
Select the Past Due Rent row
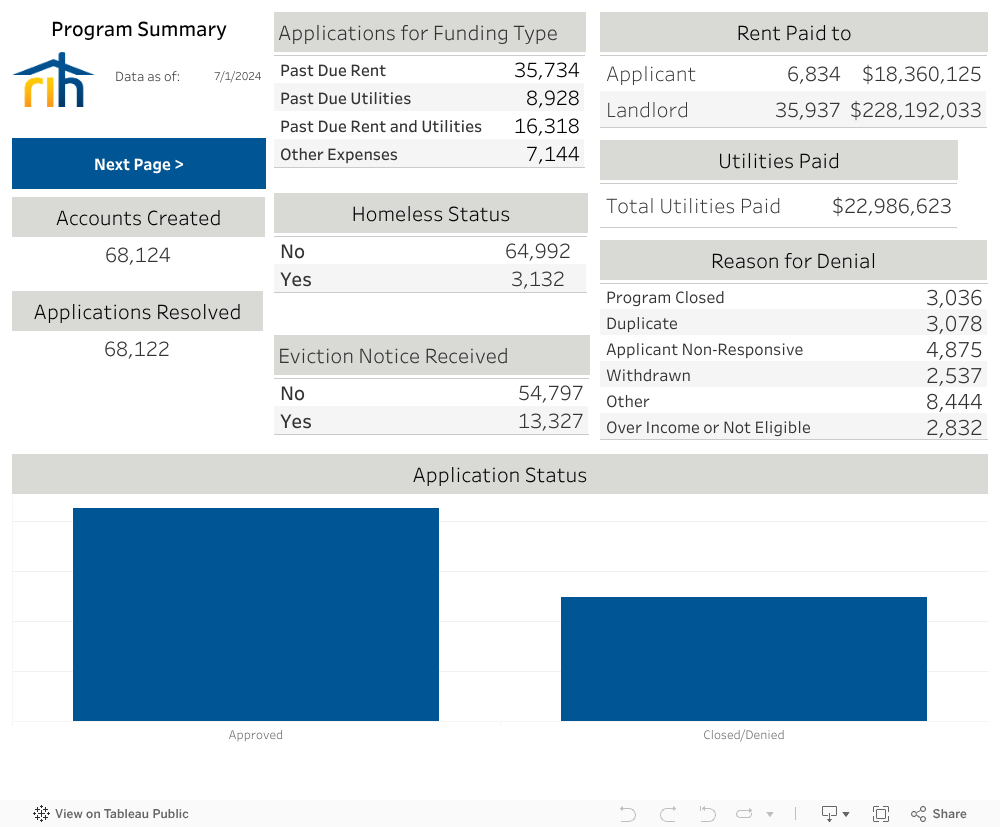429,70
